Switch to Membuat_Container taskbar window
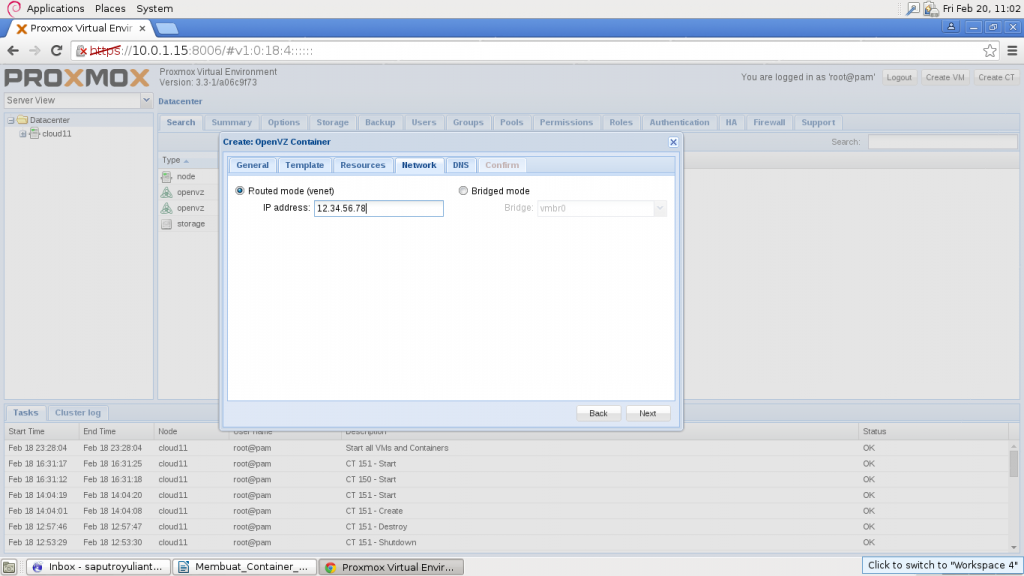The height and width of the screenshot is (576, 1024). click(x=245, y=567)
